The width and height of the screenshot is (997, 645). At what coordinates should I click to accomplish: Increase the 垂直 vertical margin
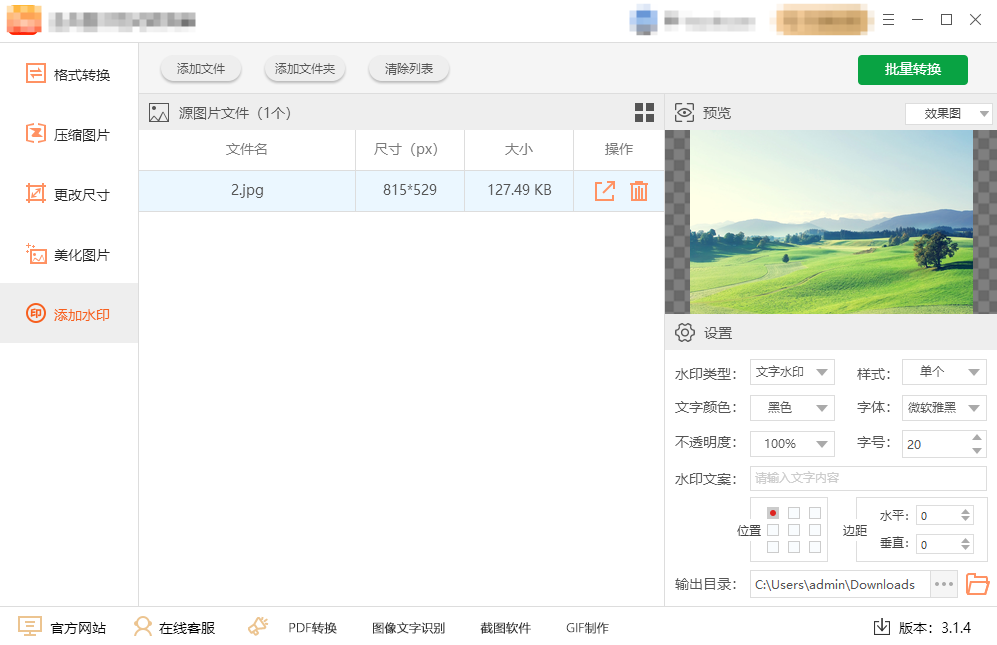[x=965, y=539]
